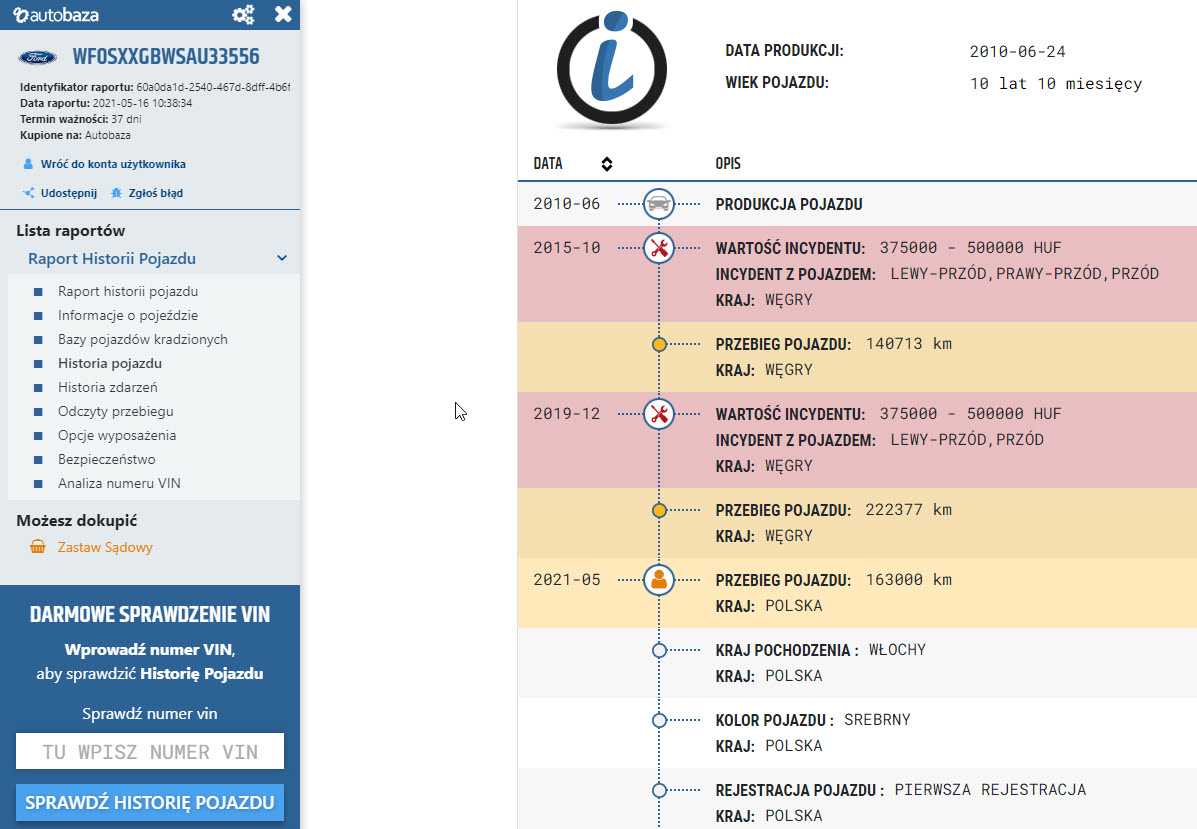
Task: Select the 2019-12 incident wrench icon
Action: click(659, 414)
